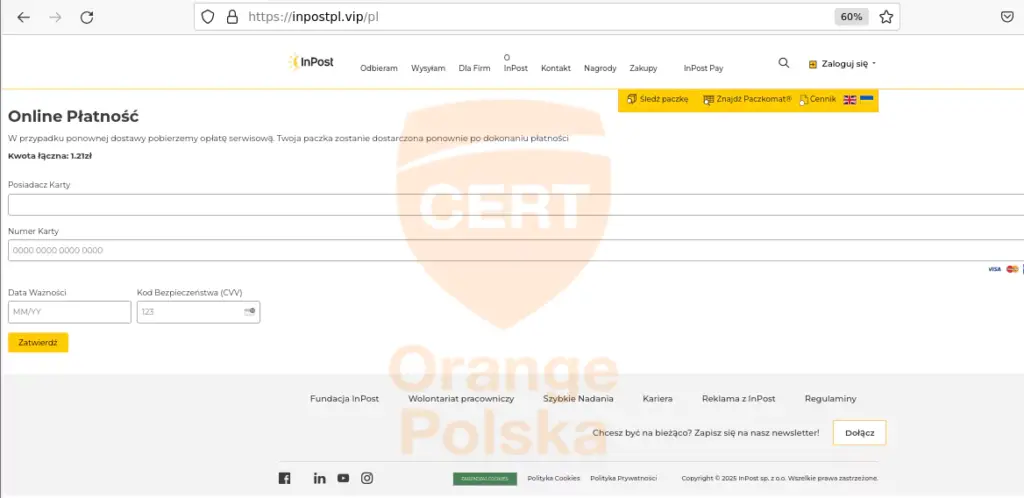Click the 60% zoom level indicator

point(851,17)
